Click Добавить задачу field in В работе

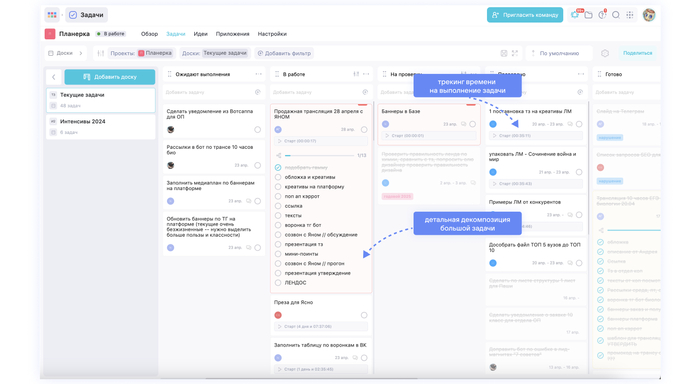tap(321, 92)
